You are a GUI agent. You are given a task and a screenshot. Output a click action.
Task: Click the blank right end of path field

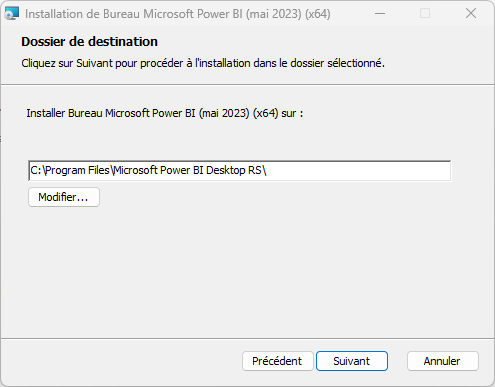[x=358, y=171]
